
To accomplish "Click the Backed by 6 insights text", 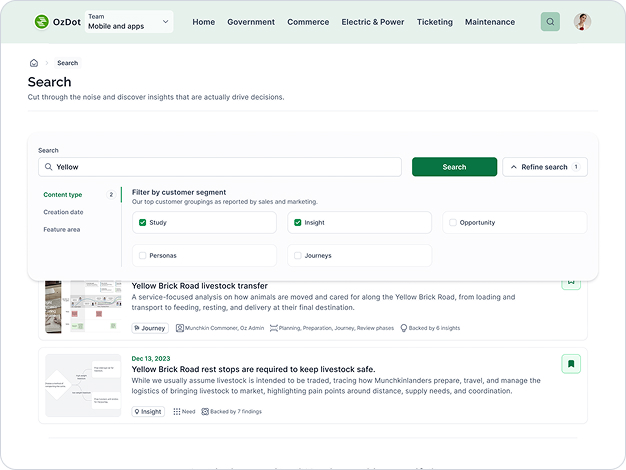I will point(434,328).
